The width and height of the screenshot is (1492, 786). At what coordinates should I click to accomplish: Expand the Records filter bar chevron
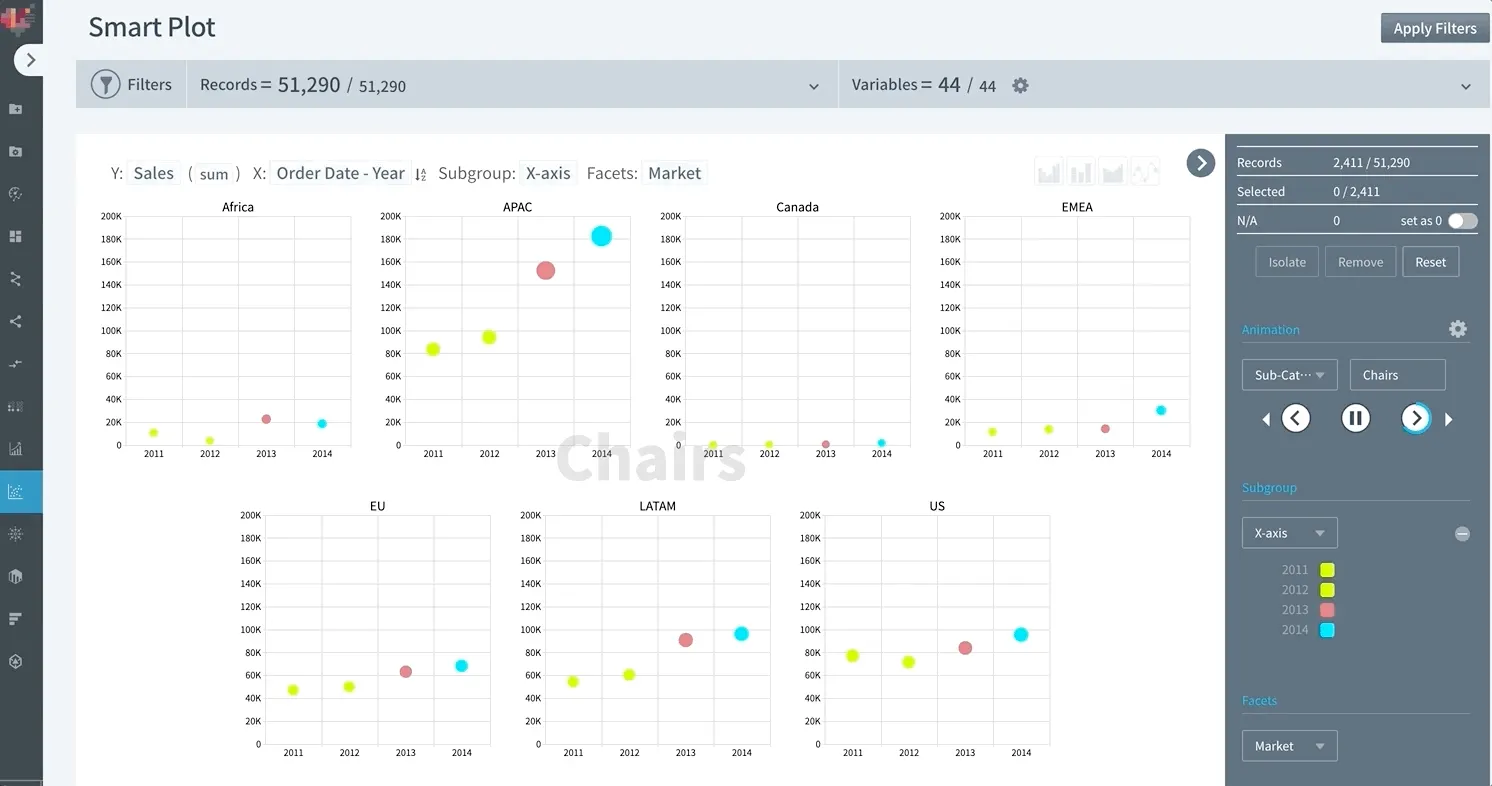(814, 87)
